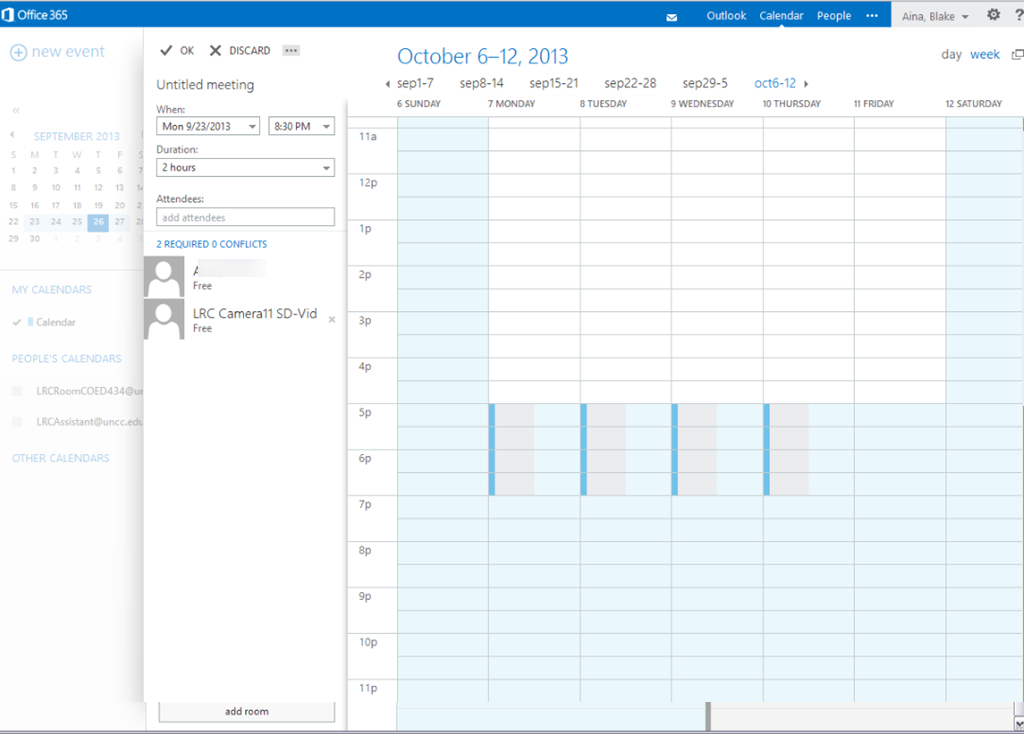Click the more options ellipsis in the top navigation
This screenshot has width=1024, height=734.
click(872, 16)
